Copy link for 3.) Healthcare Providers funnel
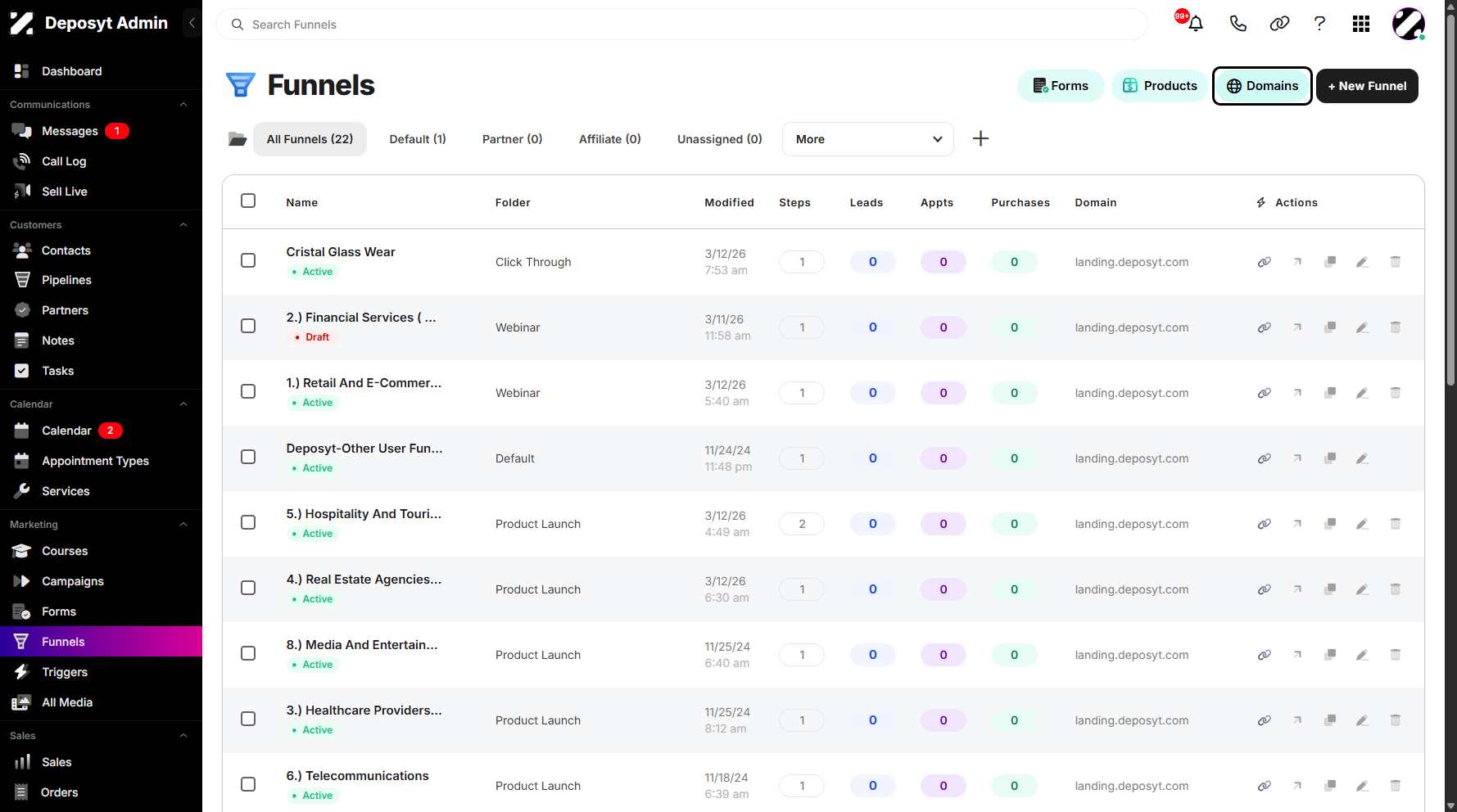1457x812 pixels. tap(1265, 720)
